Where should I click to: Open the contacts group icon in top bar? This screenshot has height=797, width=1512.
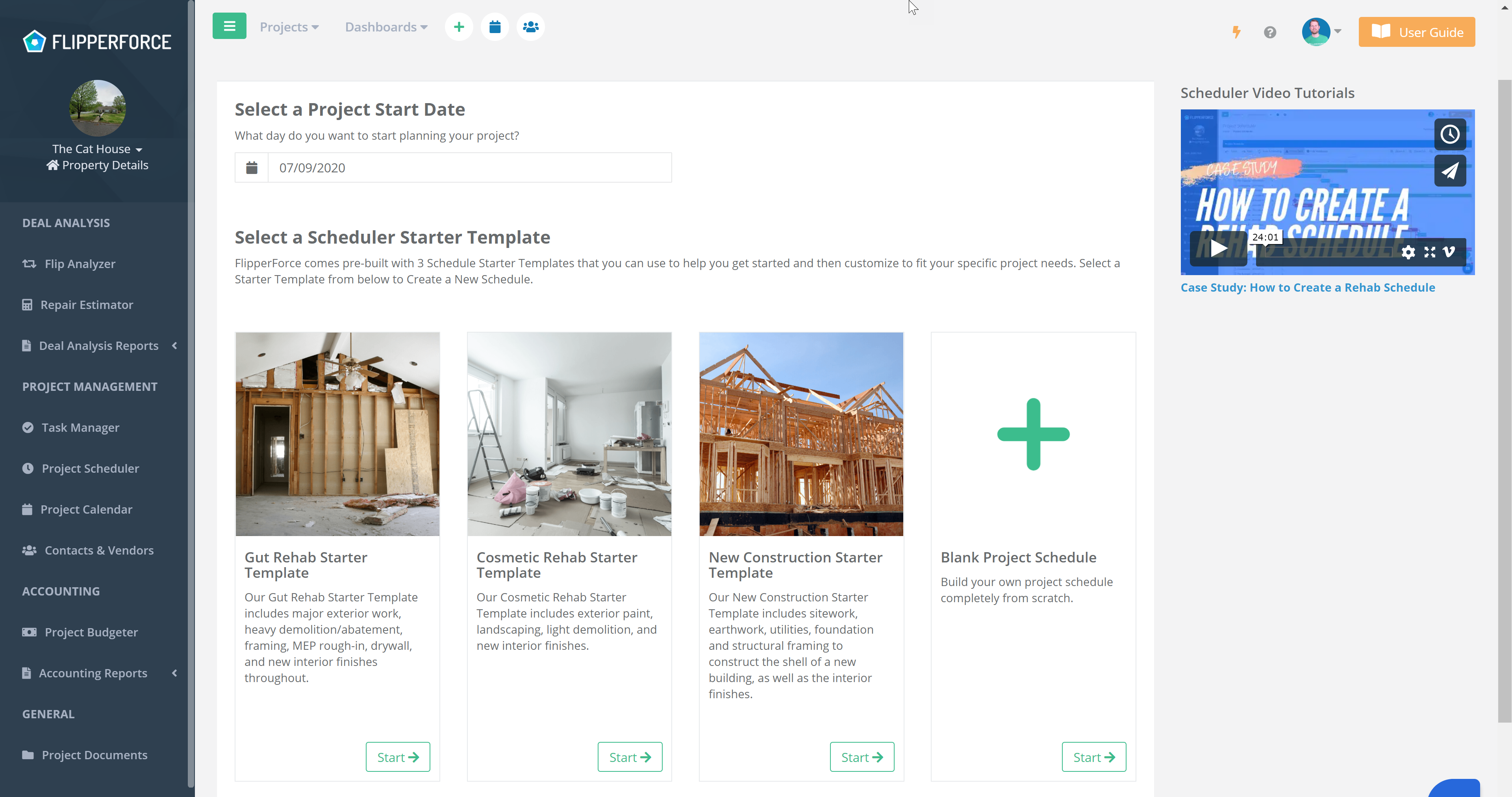(531, 27)
